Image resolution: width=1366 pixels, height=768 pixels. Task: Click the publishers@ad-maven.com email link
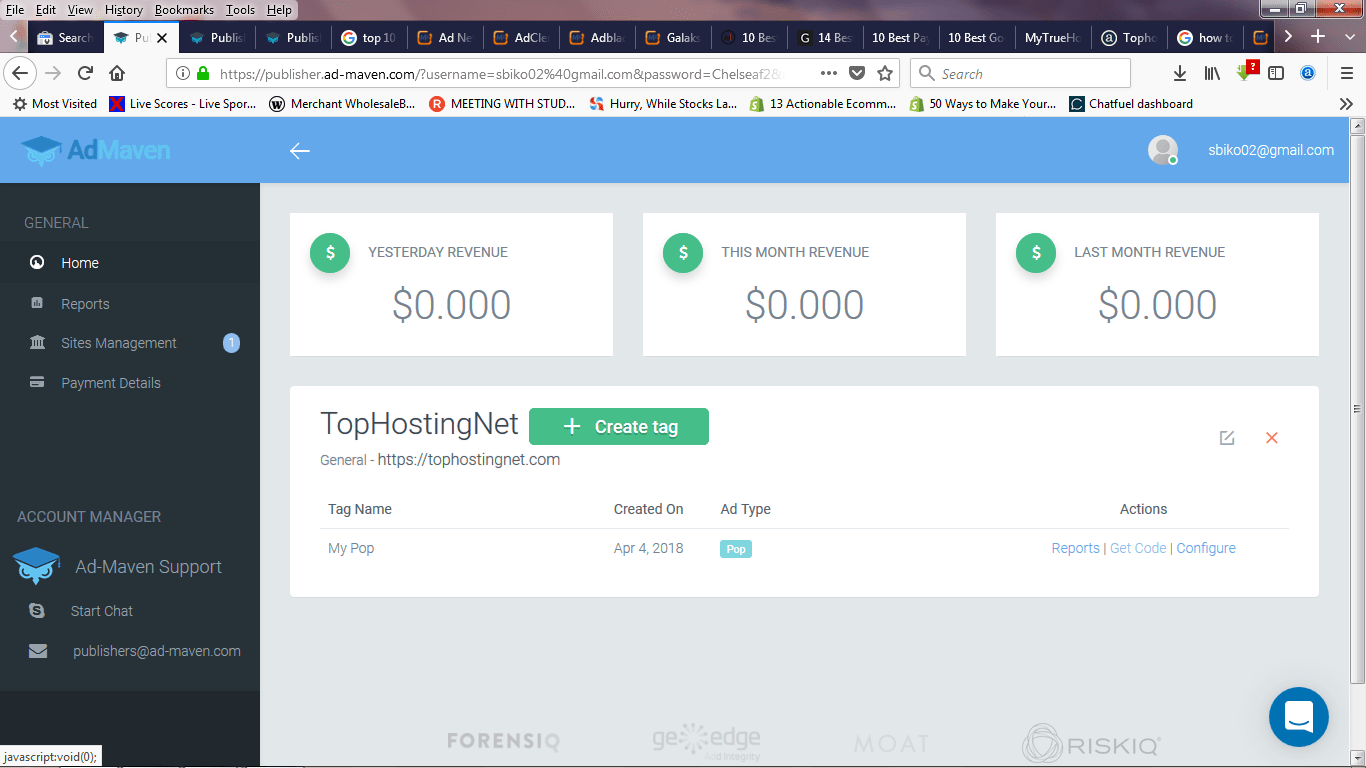click(157, 651)
